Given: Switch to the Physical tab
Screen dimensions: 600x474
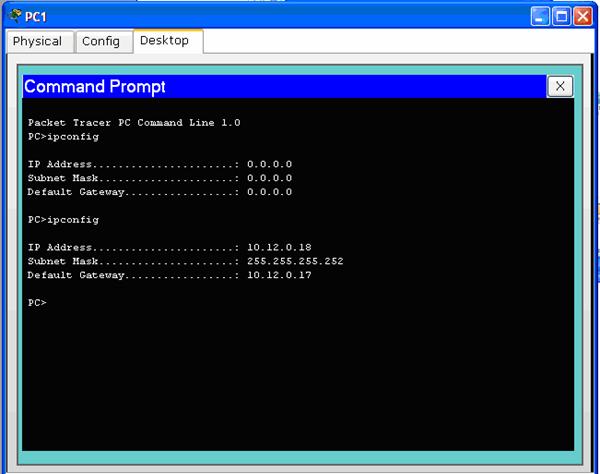Looking at the screenshot, I should [37, 41].
